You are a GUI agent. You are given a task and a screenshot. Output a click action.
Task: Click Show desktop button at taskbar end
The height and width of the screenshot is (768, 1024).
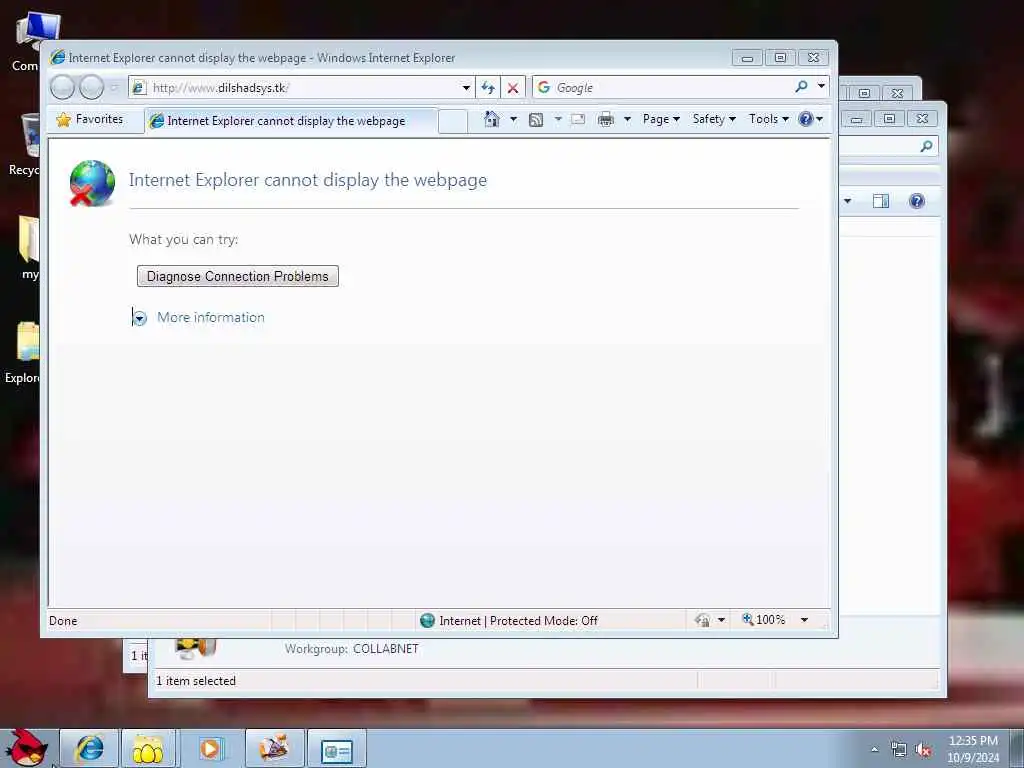coord(1017,748)
